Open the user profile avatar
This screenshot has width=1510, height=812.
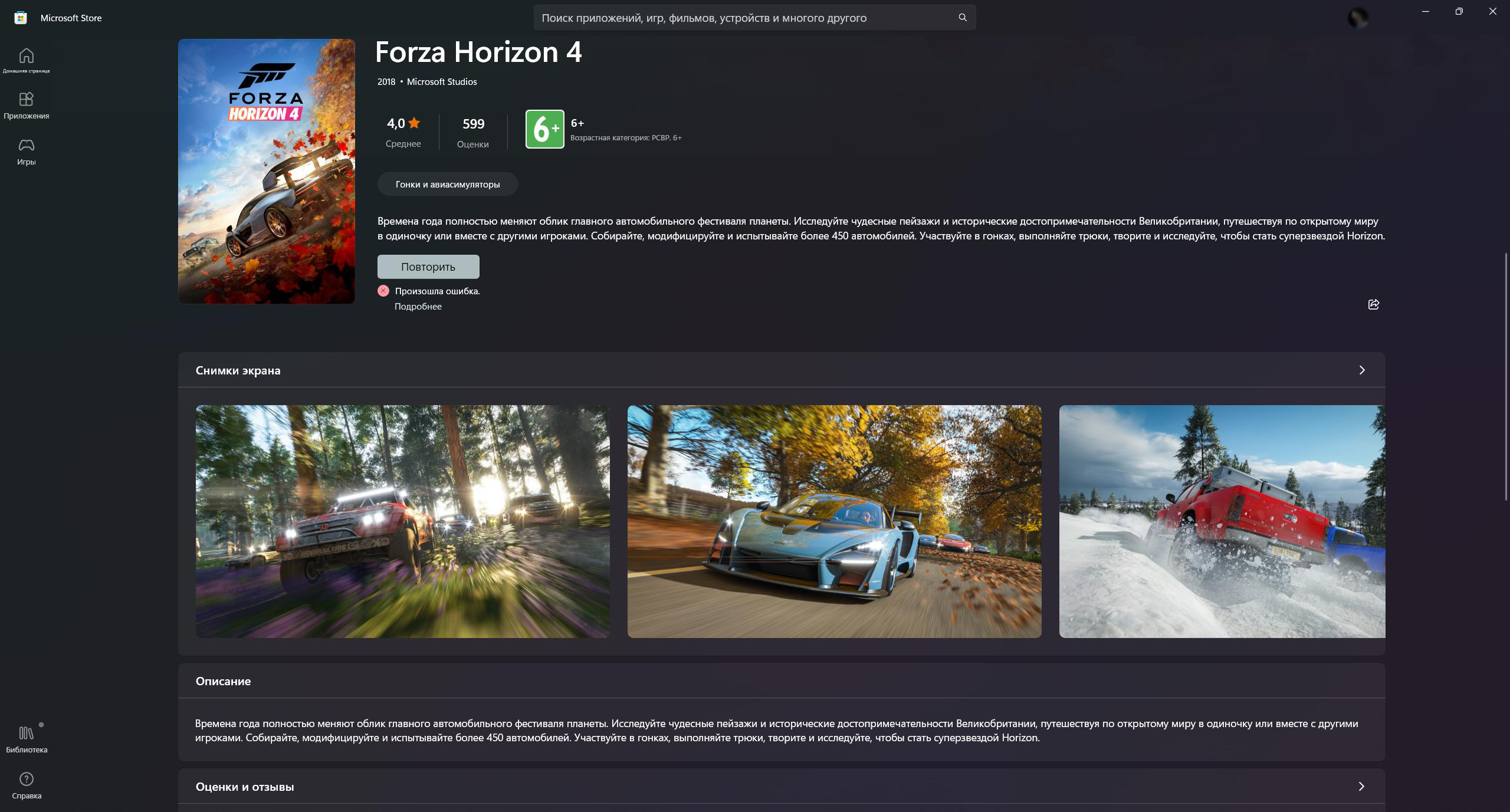coord(1358,18)
